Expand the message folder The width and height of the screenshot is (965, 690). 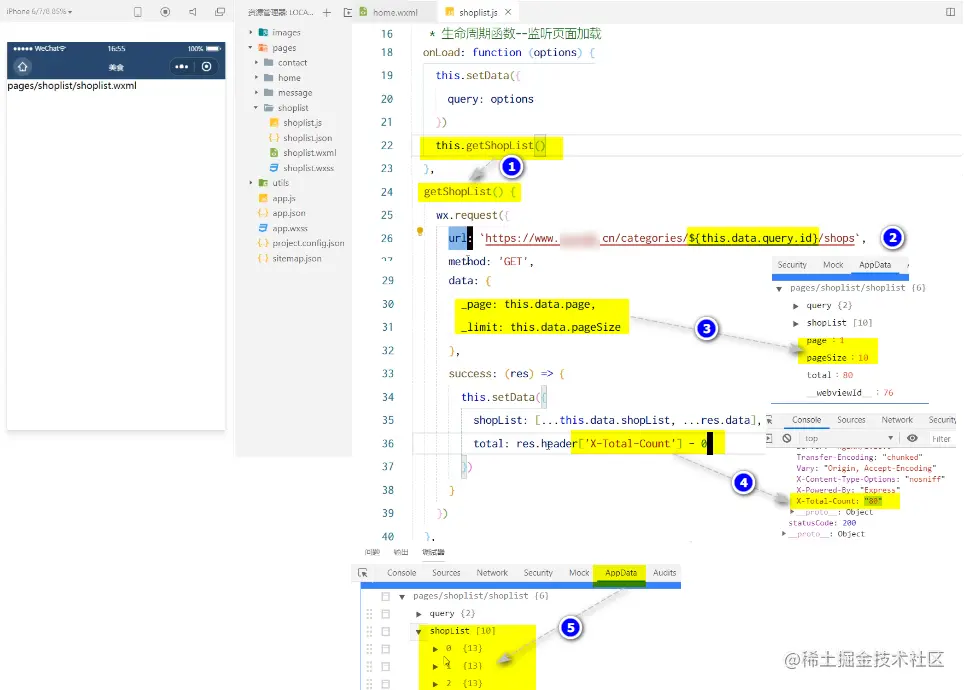click(x=257, y=92)
